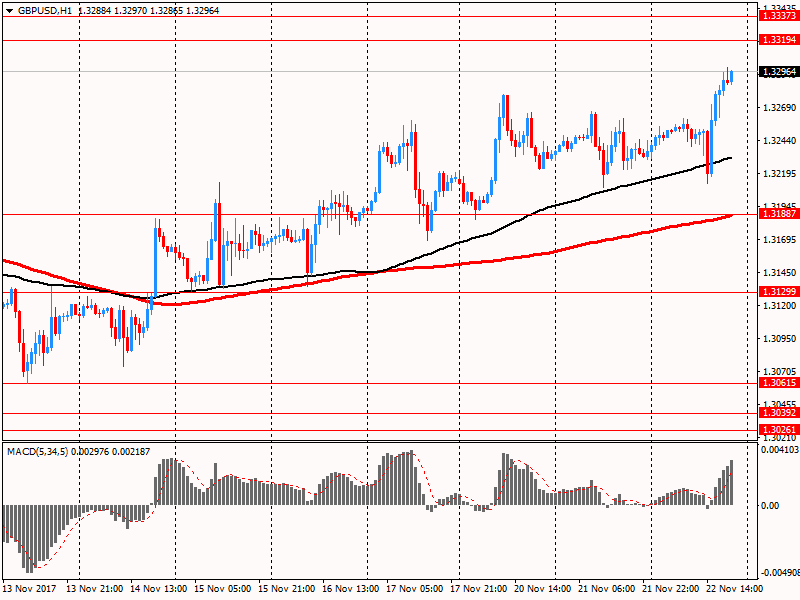Click the 17 Nov 05:00 time axis label
The height and width of the screenshot is (600, 800).
point(415,589)
